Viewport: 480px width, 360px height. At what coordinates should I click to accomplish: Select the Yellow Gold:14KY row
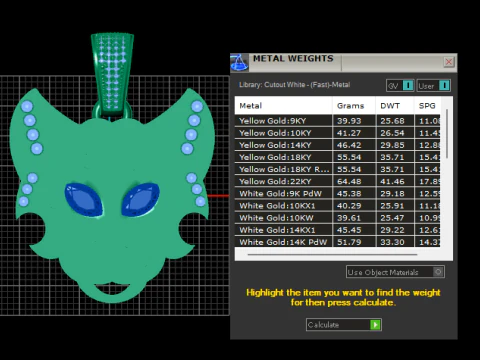338,145
